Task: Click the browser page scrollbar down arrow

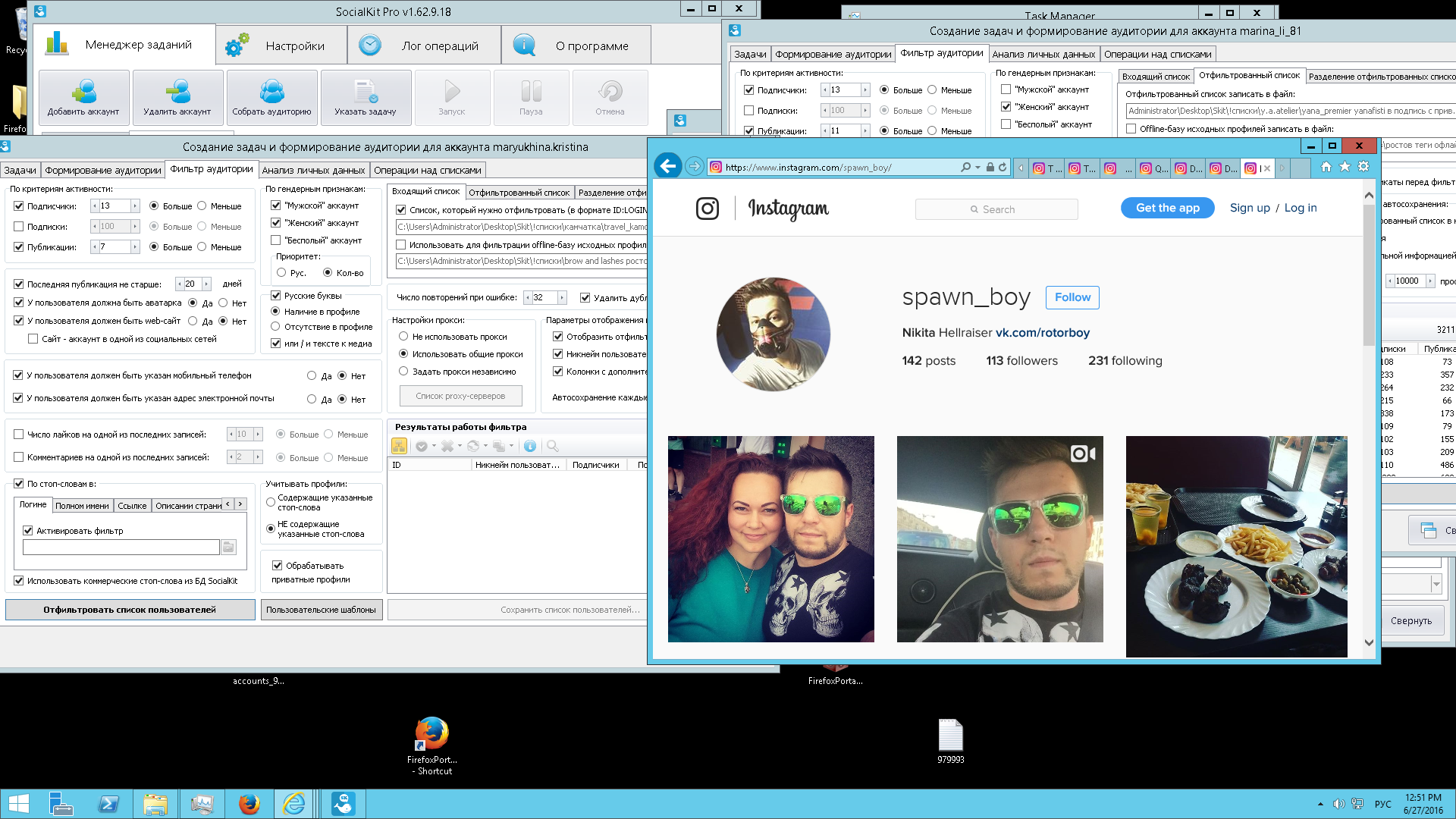Action: tap(1369, 642)
